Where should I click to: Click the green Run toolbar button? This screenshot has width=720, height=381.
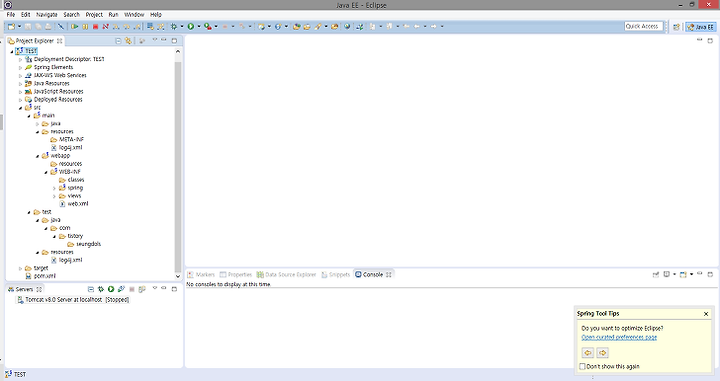point(191,27)
